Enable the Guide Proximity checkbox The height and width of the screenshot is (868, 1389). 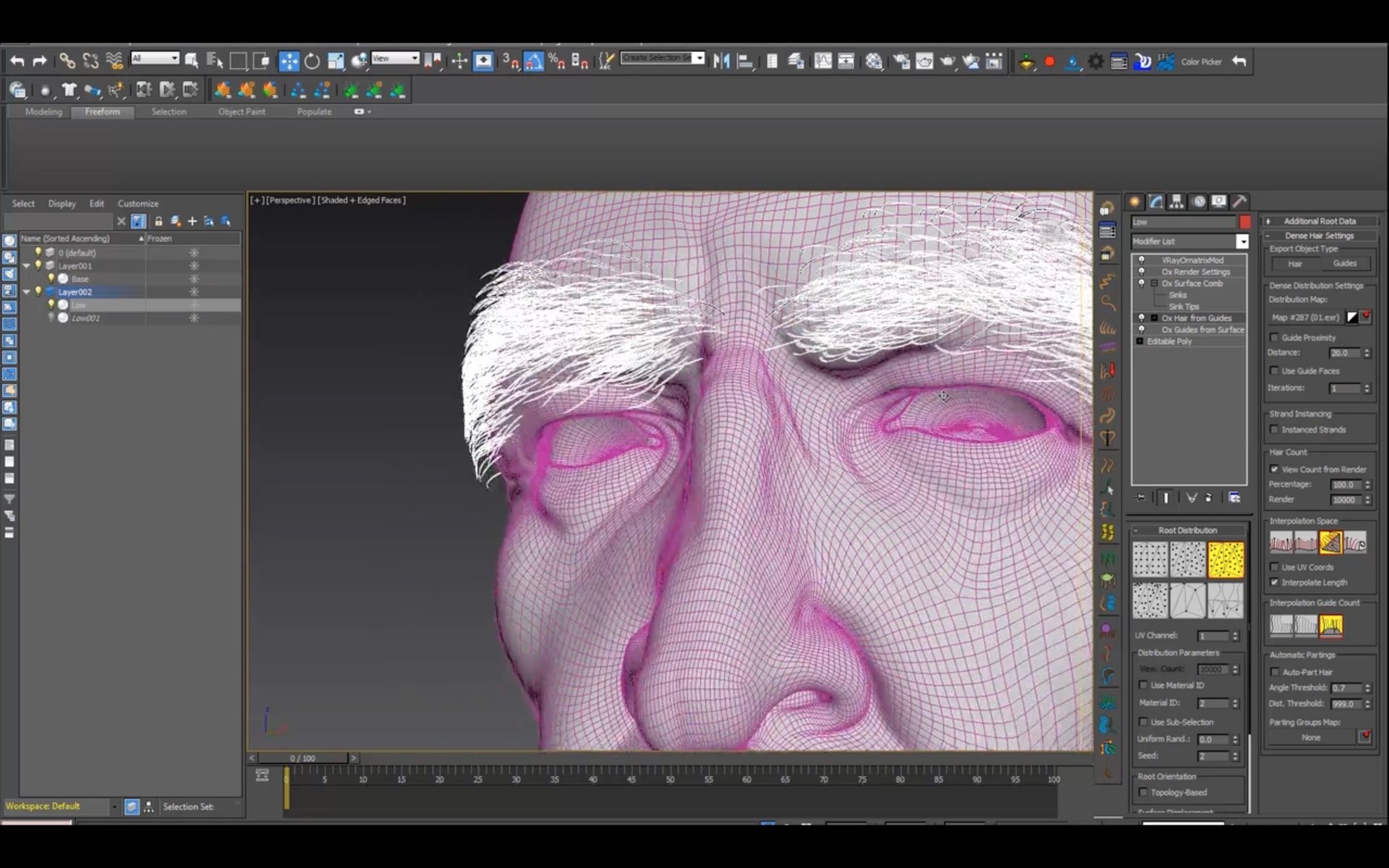click(1274, 338)
